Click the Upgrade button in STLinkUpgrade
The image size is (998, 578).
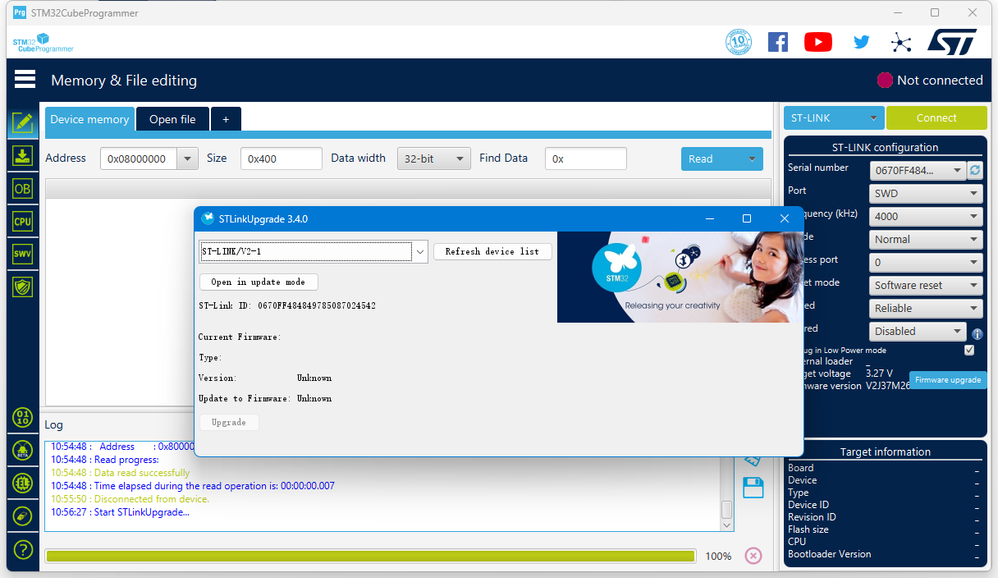[228, 422]
